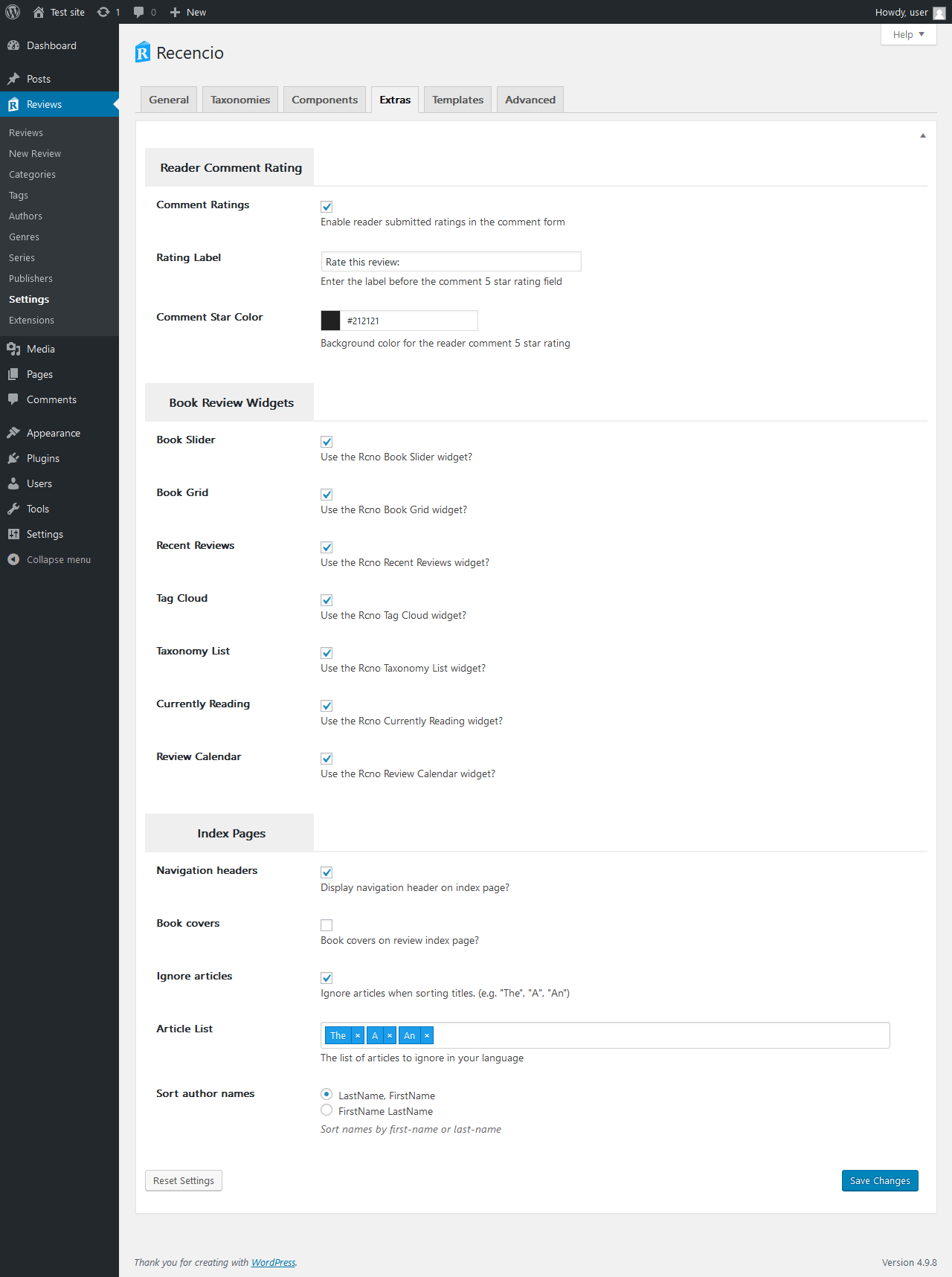Image resolution: width=952 pixels, height=1277 pixels.
Task: Click the Media icon in sidebar
Action: click(x=13, y=349)
